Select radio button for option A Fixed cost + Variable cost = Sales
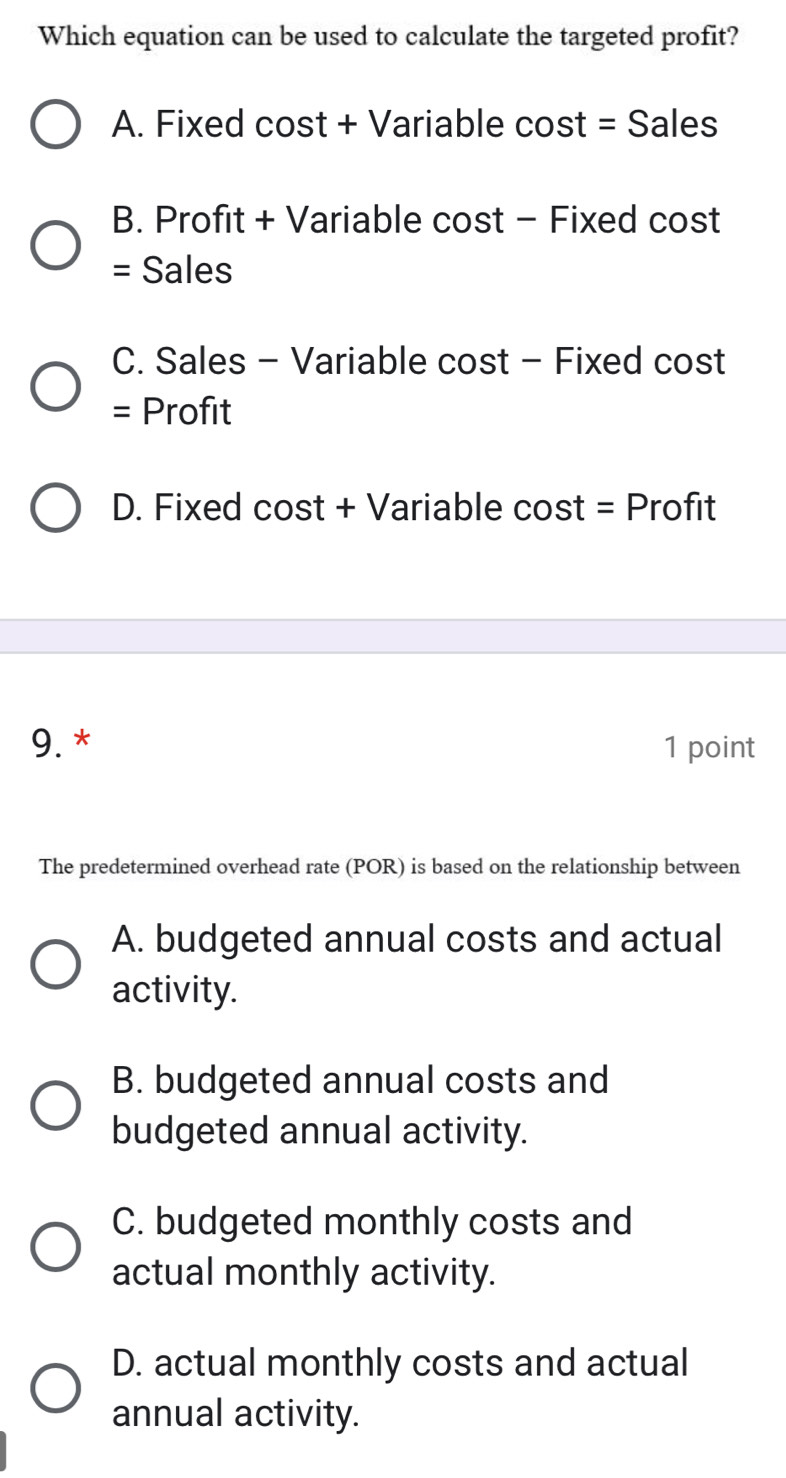Viewport: 786px width, 1478px height. click(56, 125)
